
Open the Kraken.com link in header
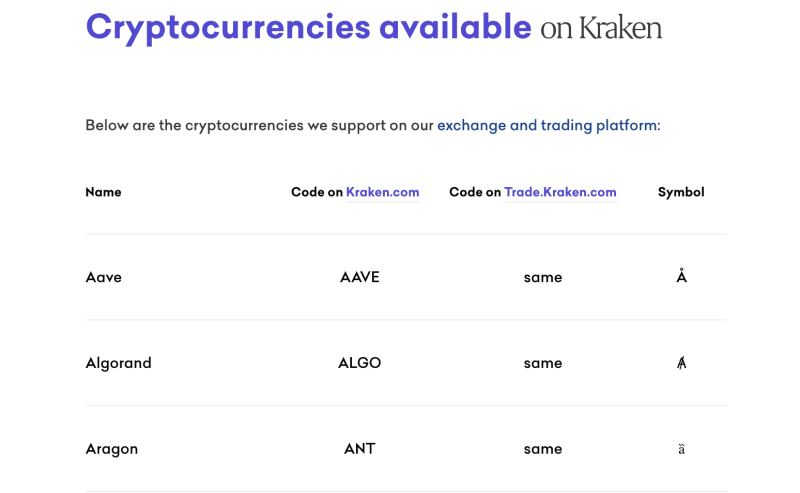coord(382,192)
